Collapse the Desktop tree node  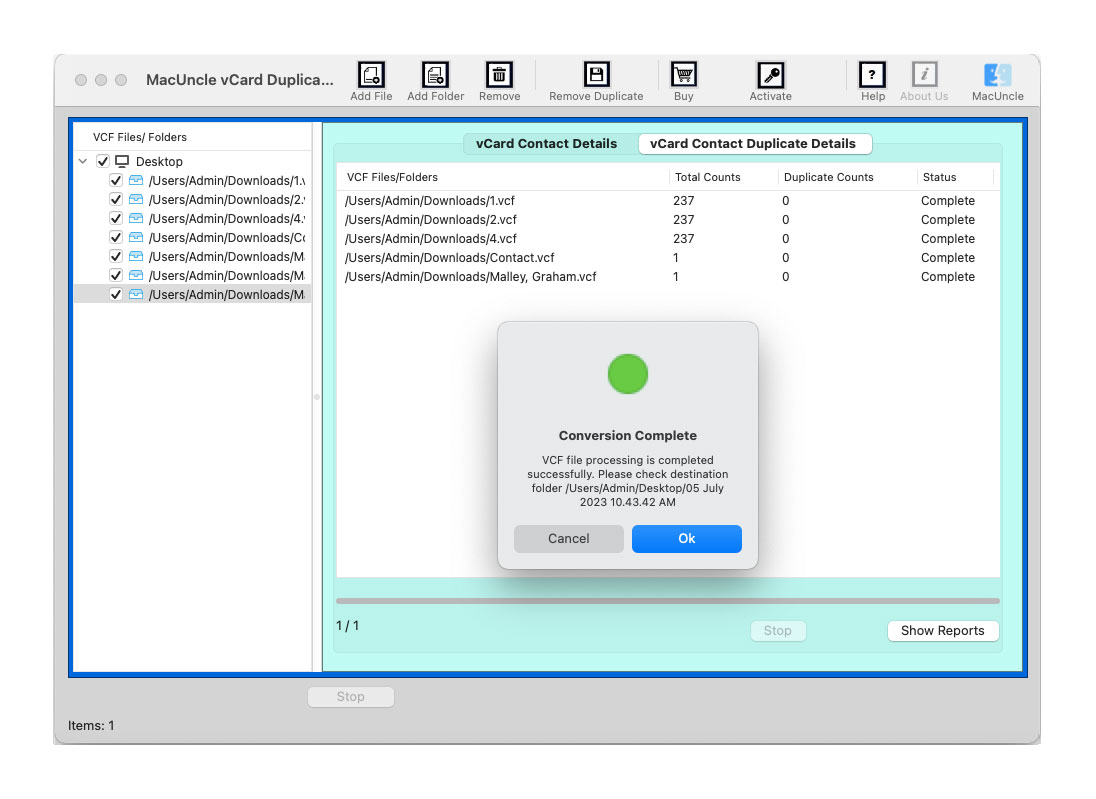coord(83,161)
